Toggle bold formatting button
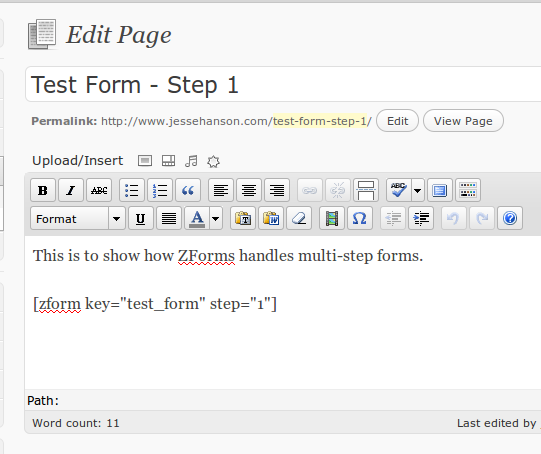 43,190
